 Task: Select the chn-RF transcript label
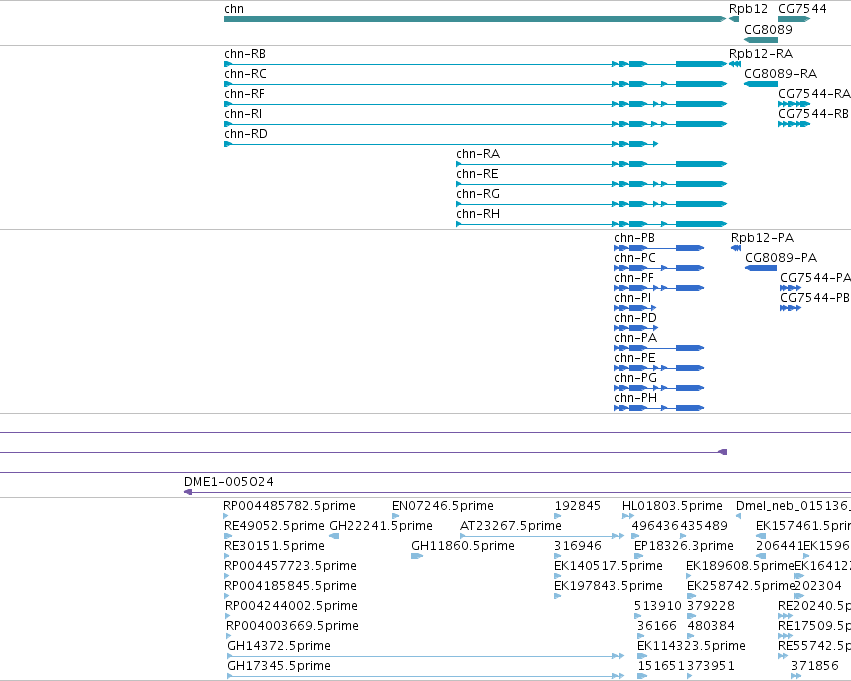point(244,94)
